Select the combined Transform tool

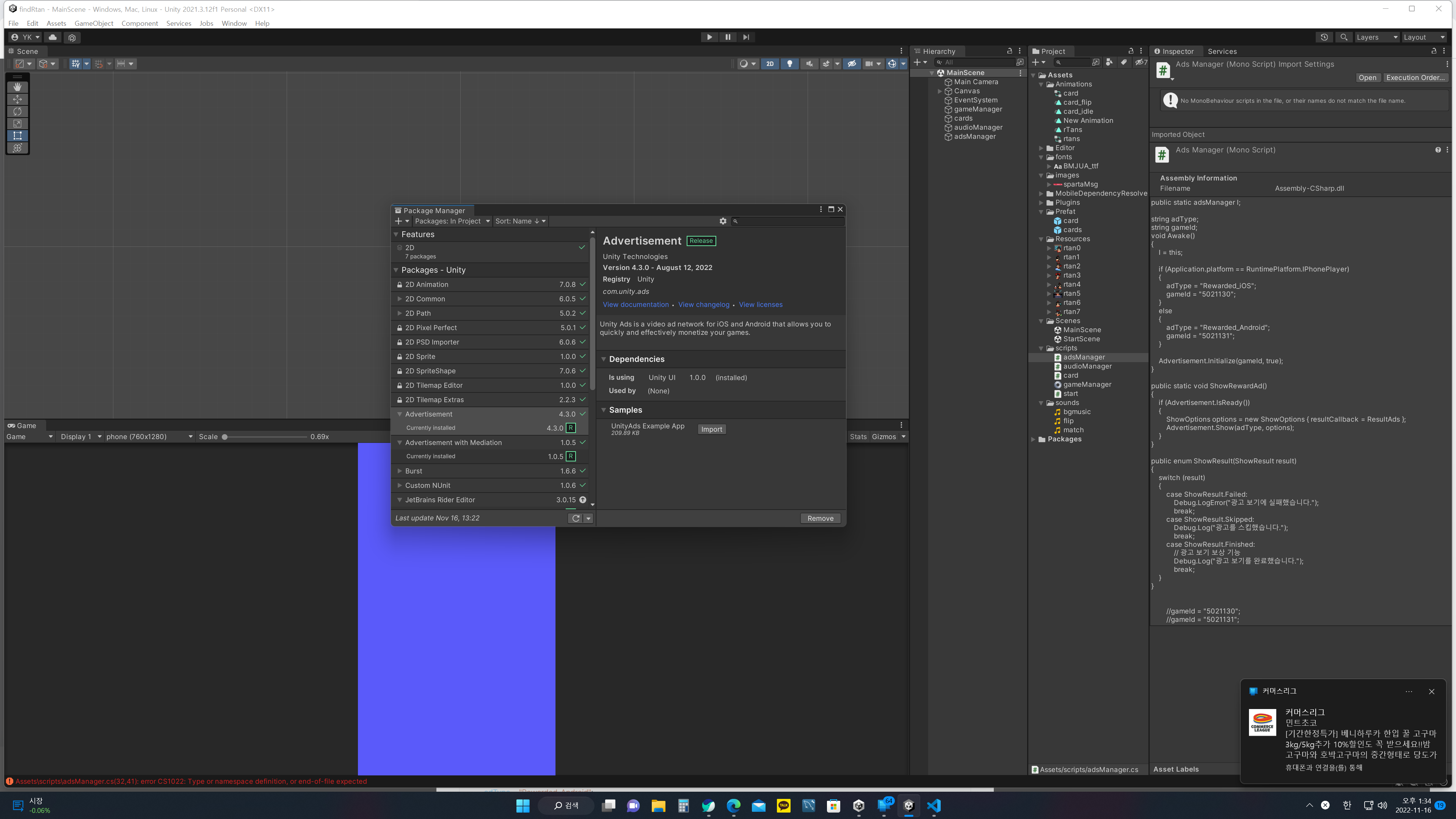[x=17, y=148]
